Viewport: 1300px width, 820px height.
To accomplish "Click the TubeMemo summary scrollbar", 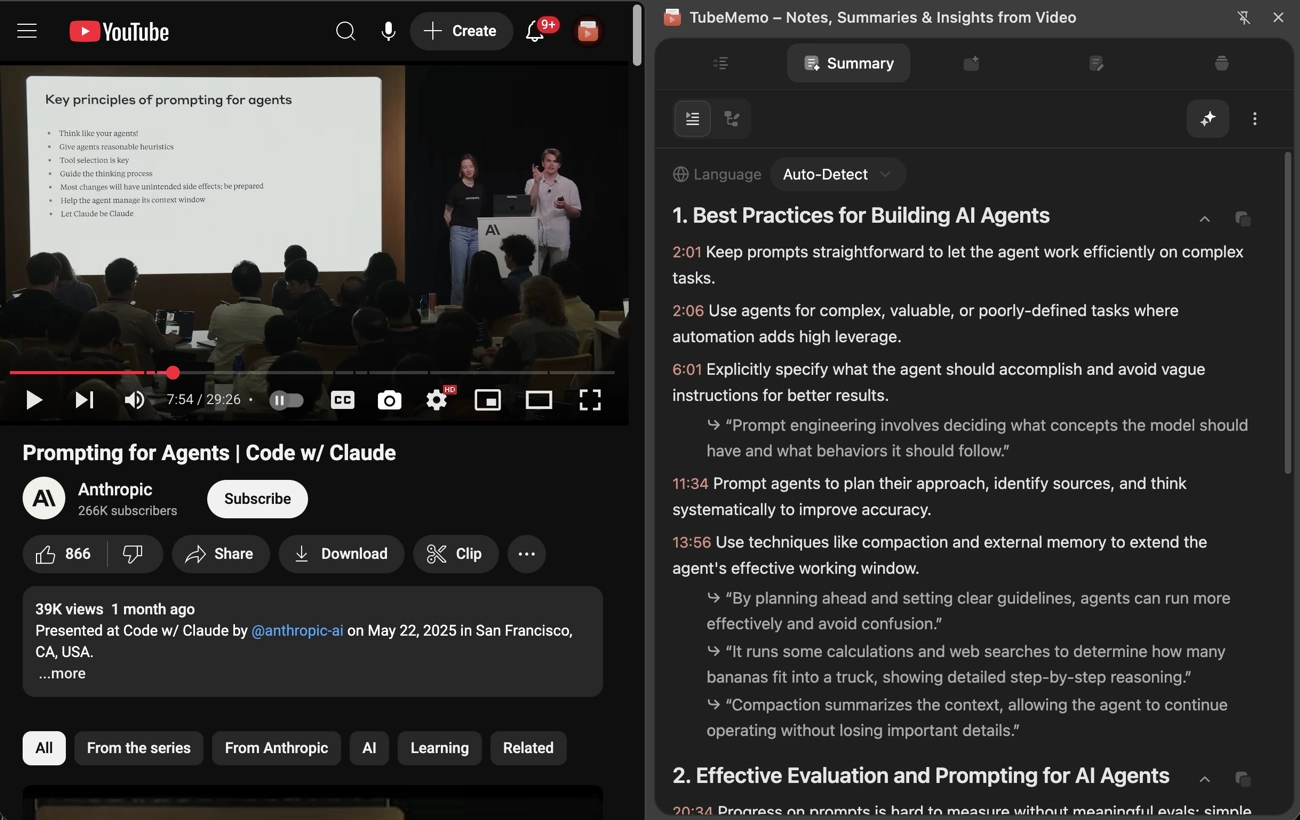I will coord(1287,313).
